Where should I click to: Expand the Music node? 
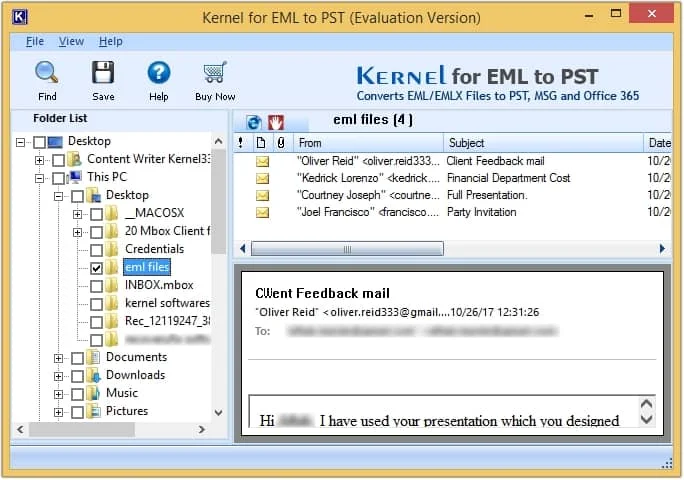click(x=58, y=394)
